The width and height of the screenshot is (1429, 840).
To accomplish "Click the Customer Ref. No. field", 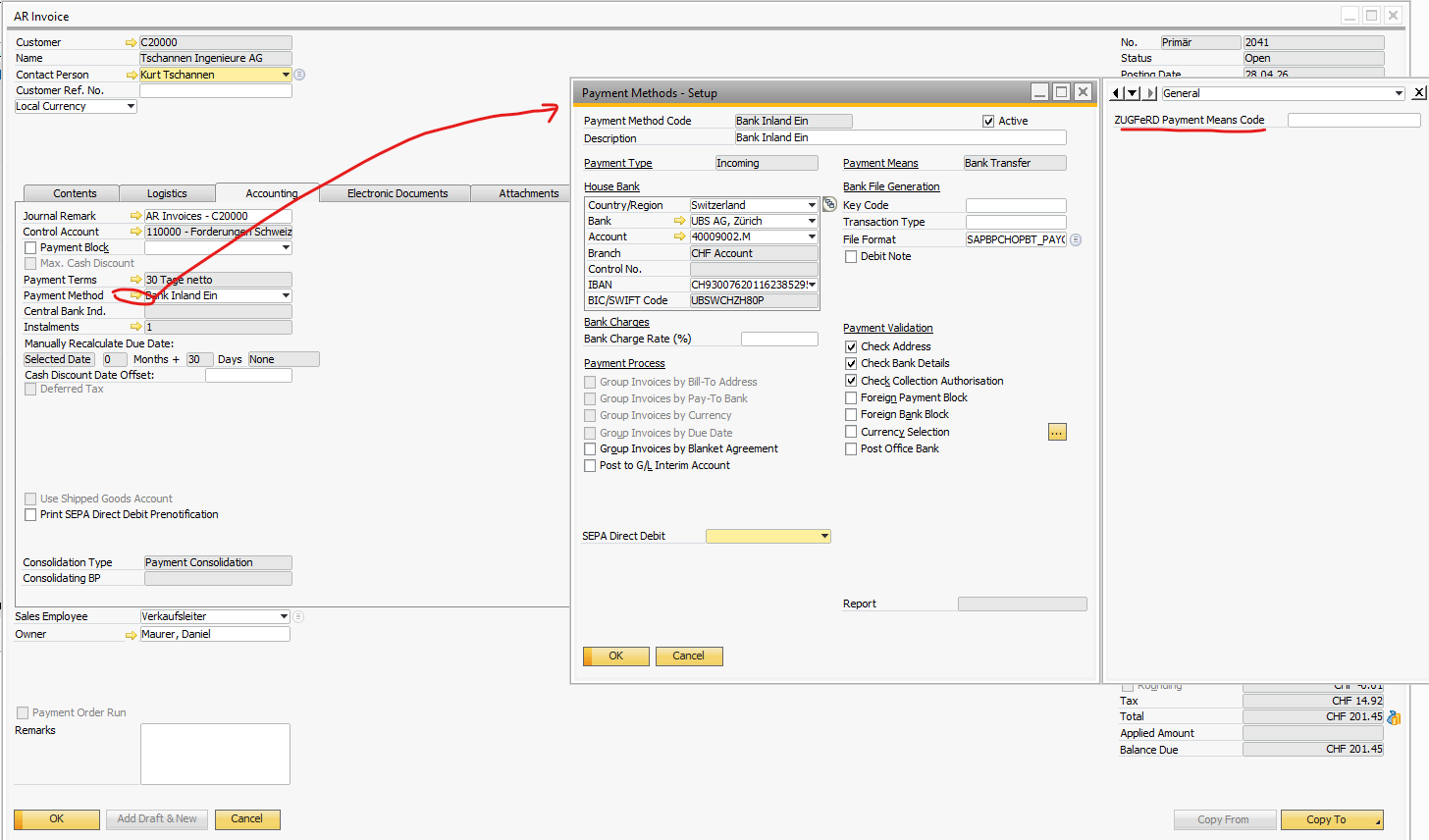I will 216,90.
